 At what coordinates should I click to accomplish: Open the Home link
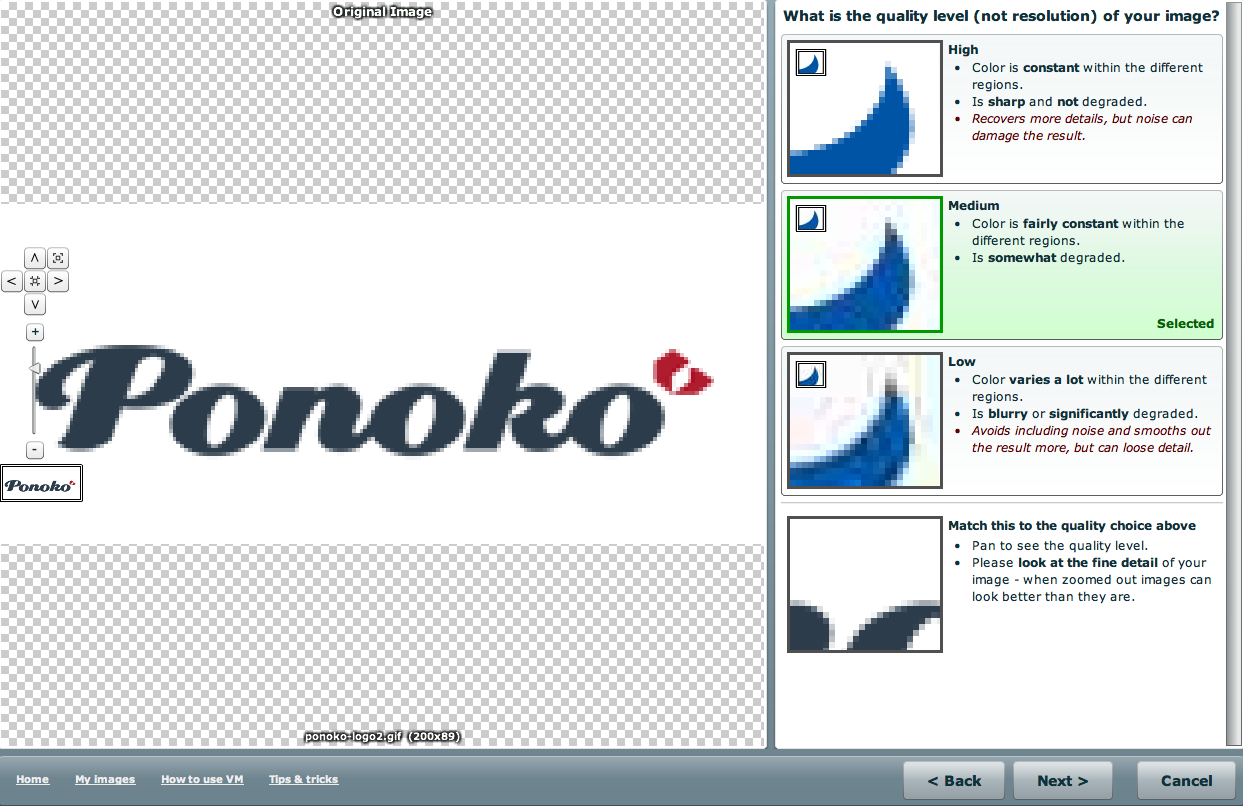tap(32, 779)
